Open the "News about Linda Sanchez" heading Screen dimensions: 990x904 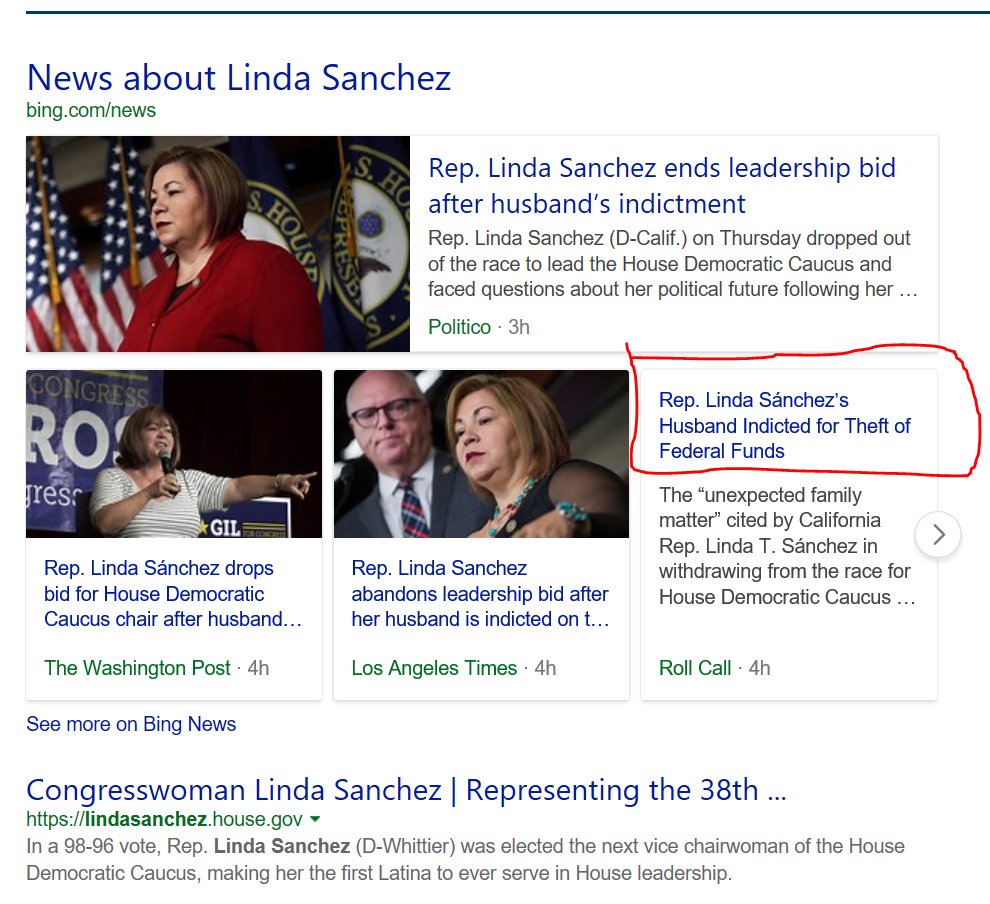tap(238, 78)
